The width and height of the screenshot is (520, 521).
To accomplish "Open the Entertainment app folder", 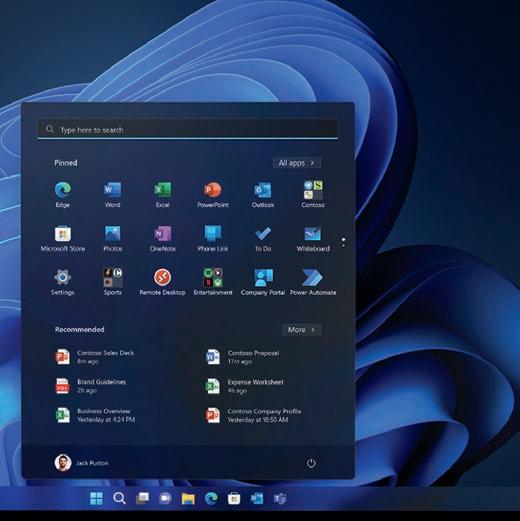I will coord(213,282).
